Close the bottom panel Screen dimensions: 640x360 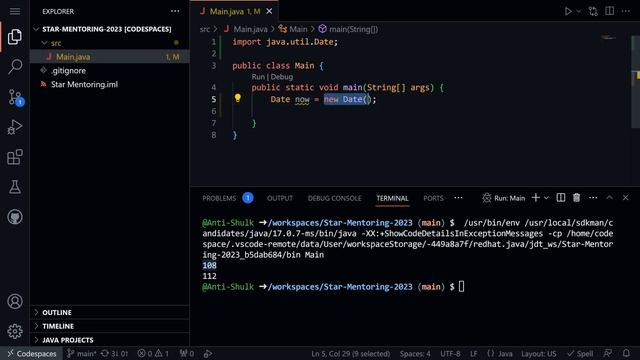coord(625,198)
